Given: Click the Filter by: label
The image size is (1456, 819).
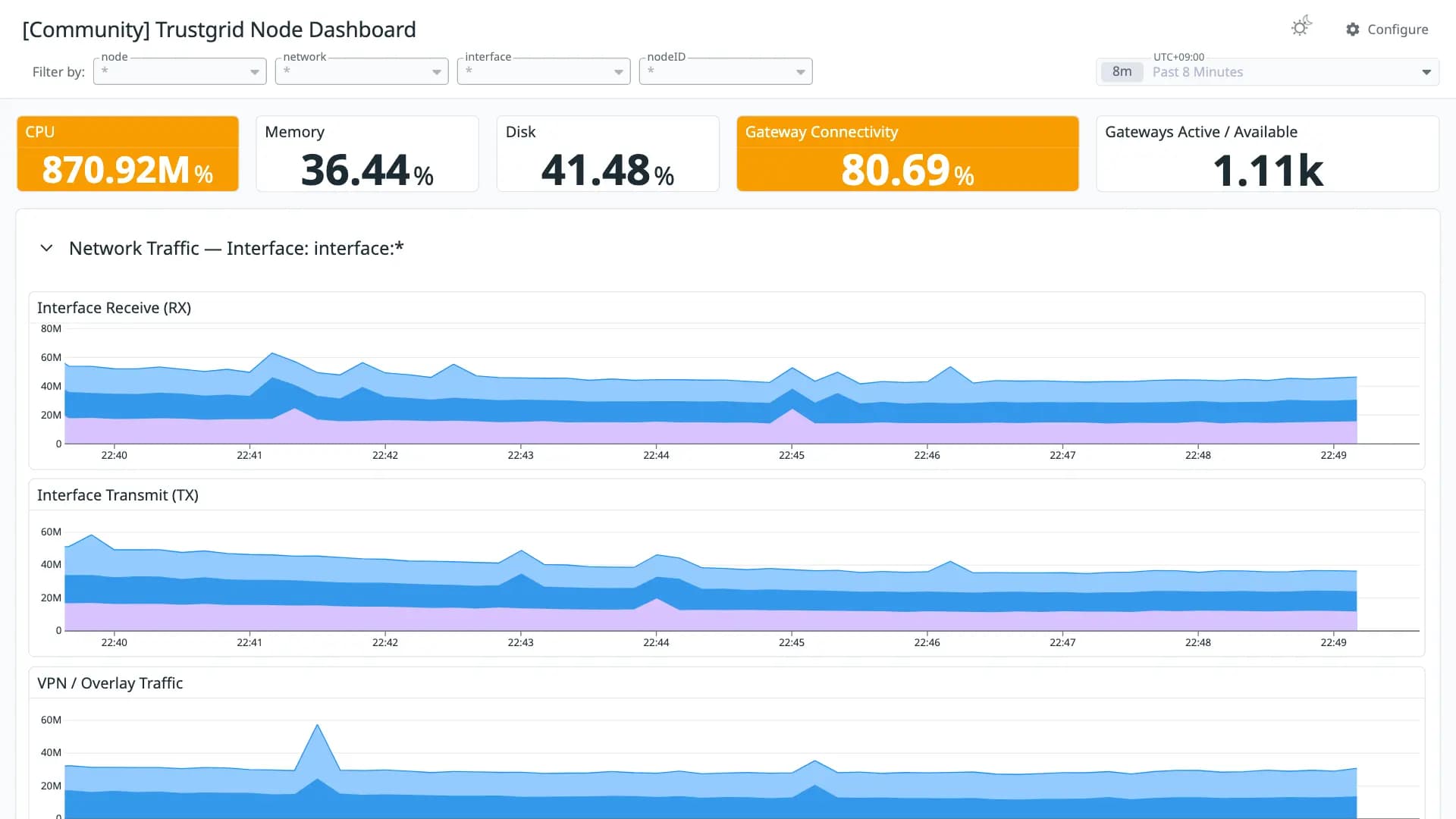Looking at the screenshot, I should [x=58, y=72].
